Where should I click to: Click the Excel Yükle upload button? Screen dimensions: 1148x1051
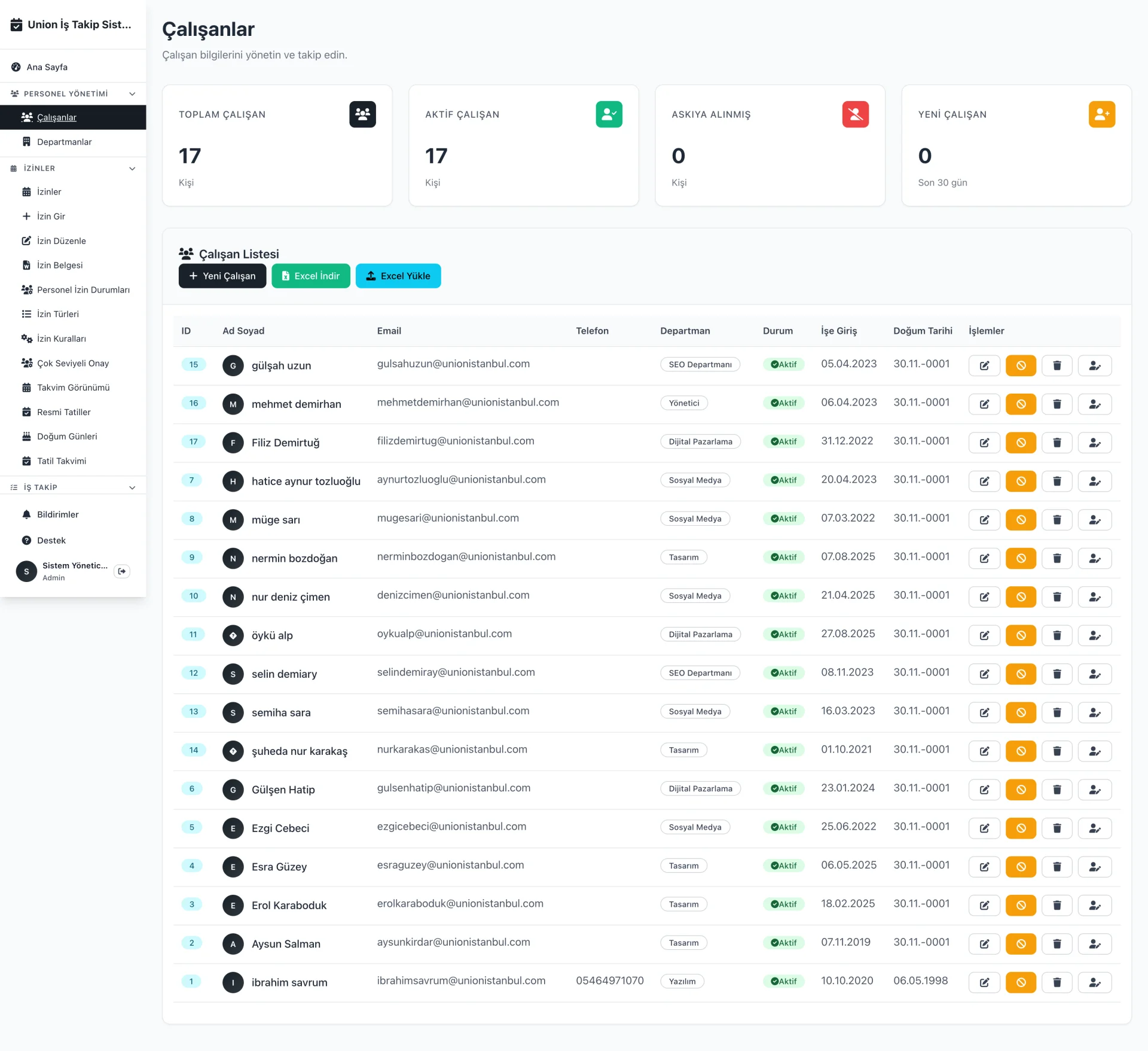[x=398, y=276]
